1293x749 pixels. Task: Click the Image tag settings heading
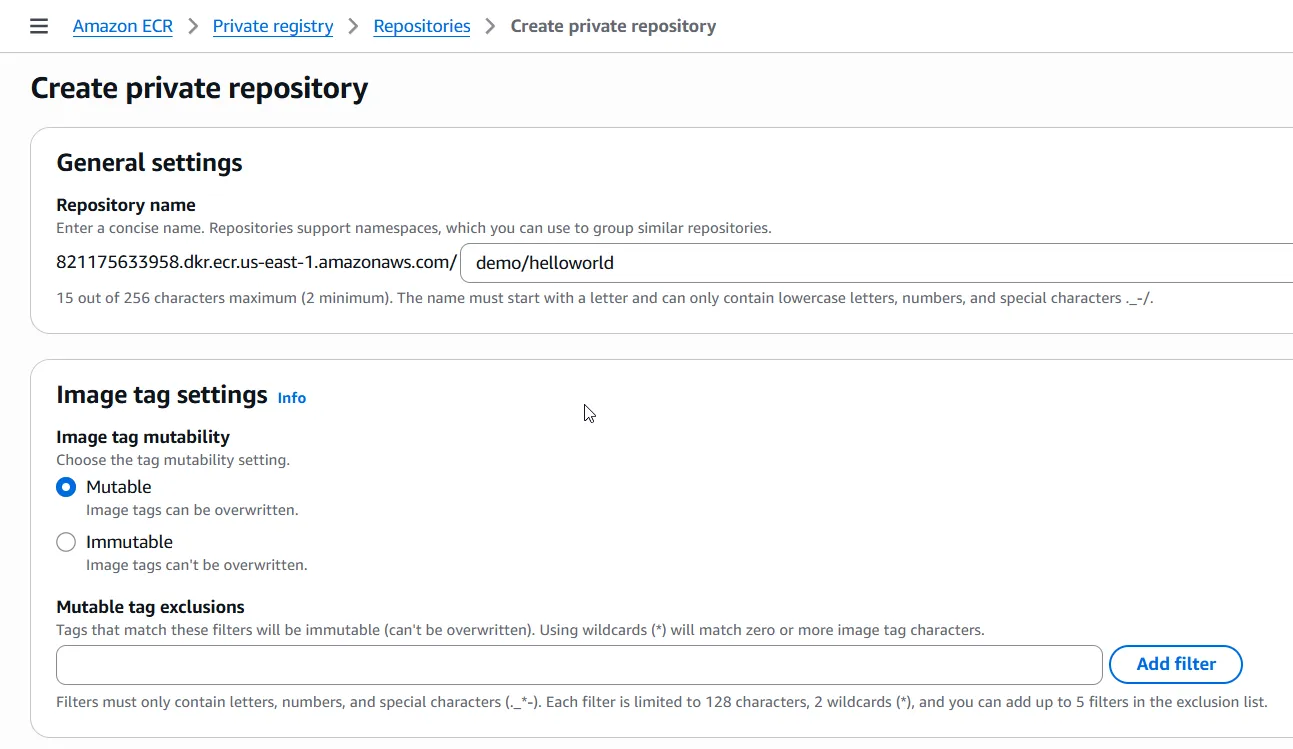(x=161, y=394)
